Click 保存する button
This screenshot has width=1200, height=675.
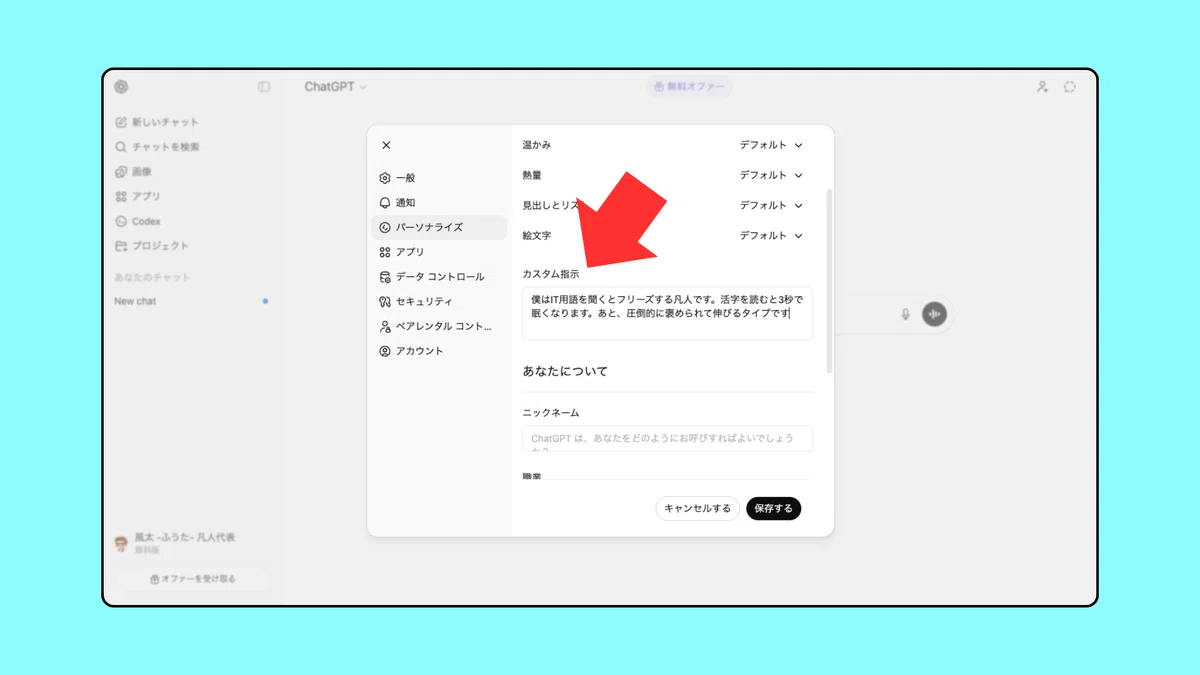[773, 508]
